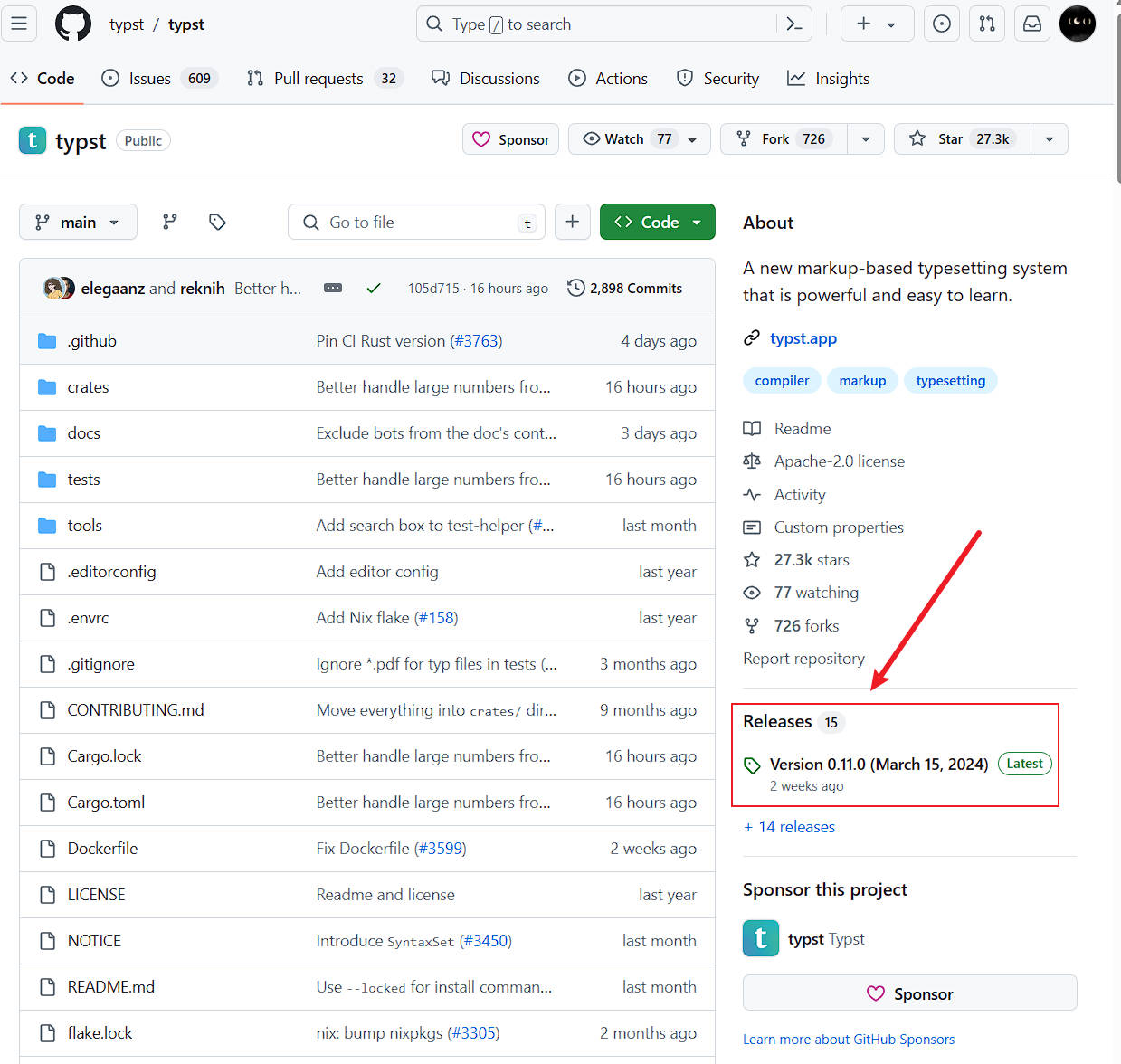Expand the fork options dropdown arrow
The height and width of the screenshot is (1064, 1121).
pyautogui.click(x=866, y=139)
